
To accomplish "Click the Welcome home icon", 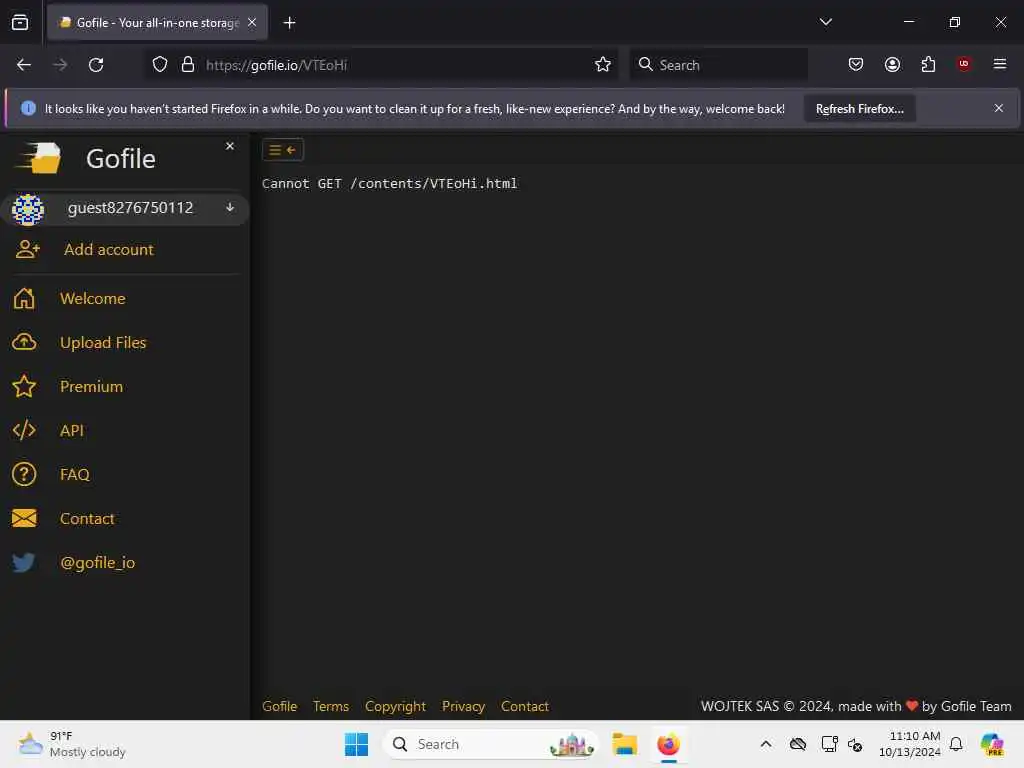I will (x=24, y=298).
